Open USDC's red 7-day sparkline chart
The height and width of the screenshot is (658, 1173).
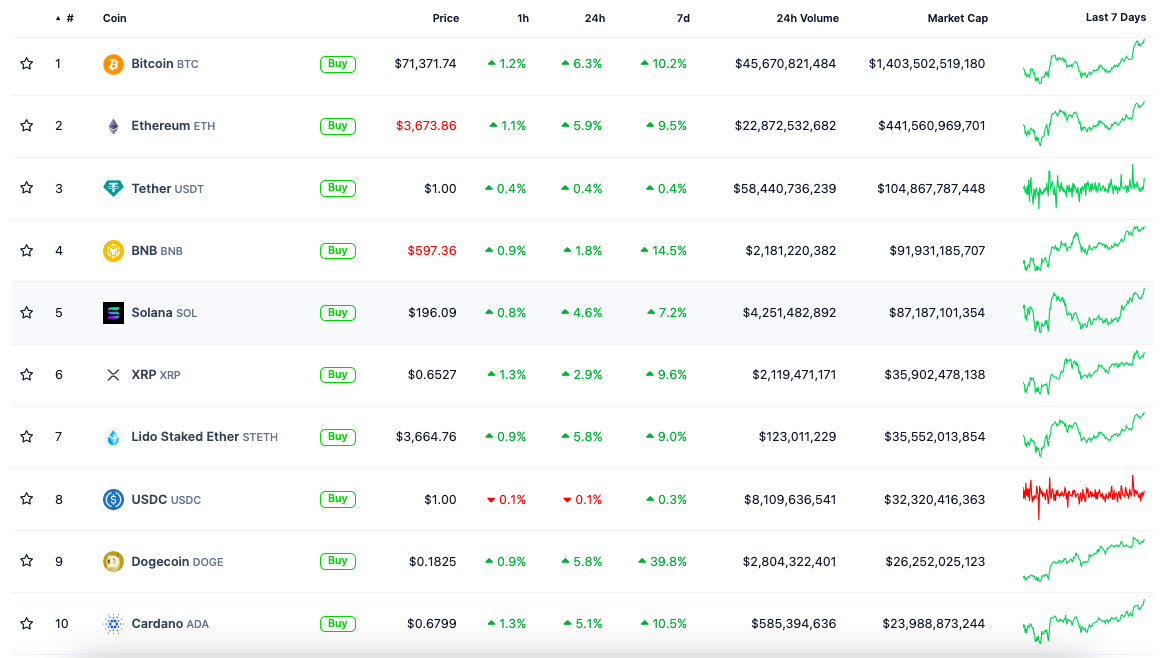(x=1083, y=495)
